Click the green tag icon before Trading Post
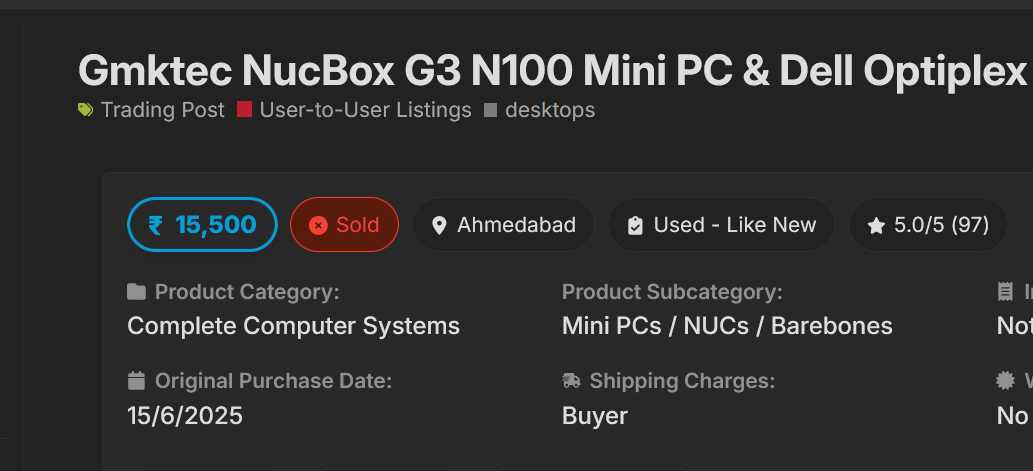This screenshot has width=1033, height=471. (x=86, y=110)
